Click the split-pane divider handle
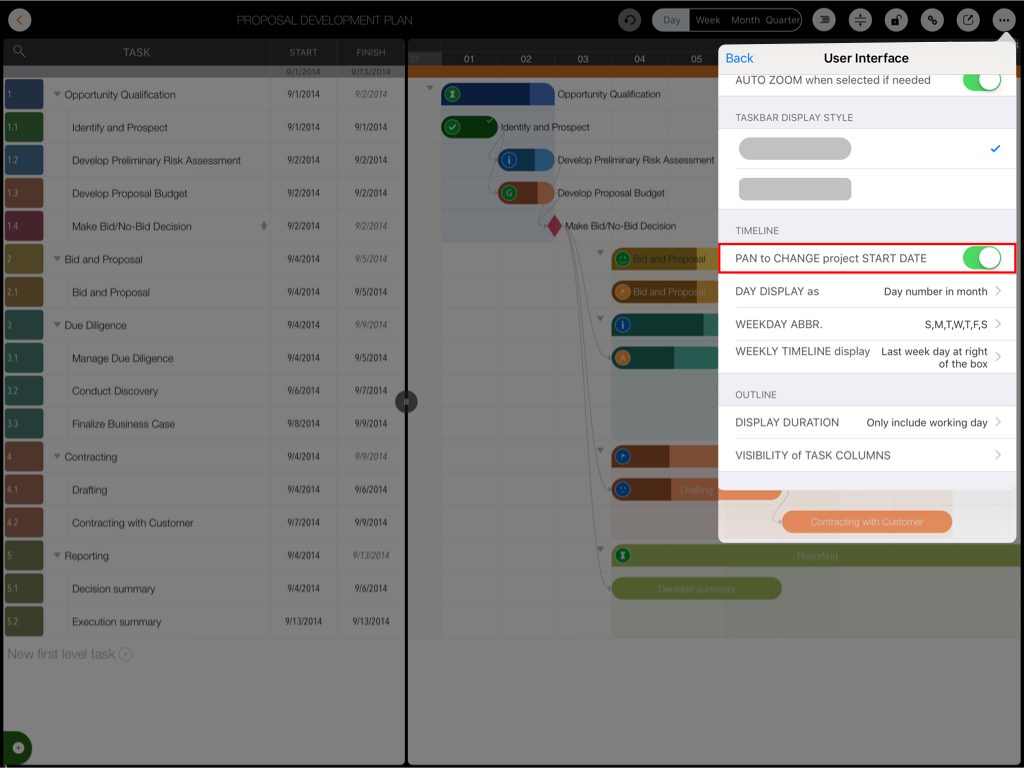Viewport: 1024px width, 768px height. (406, 402)
